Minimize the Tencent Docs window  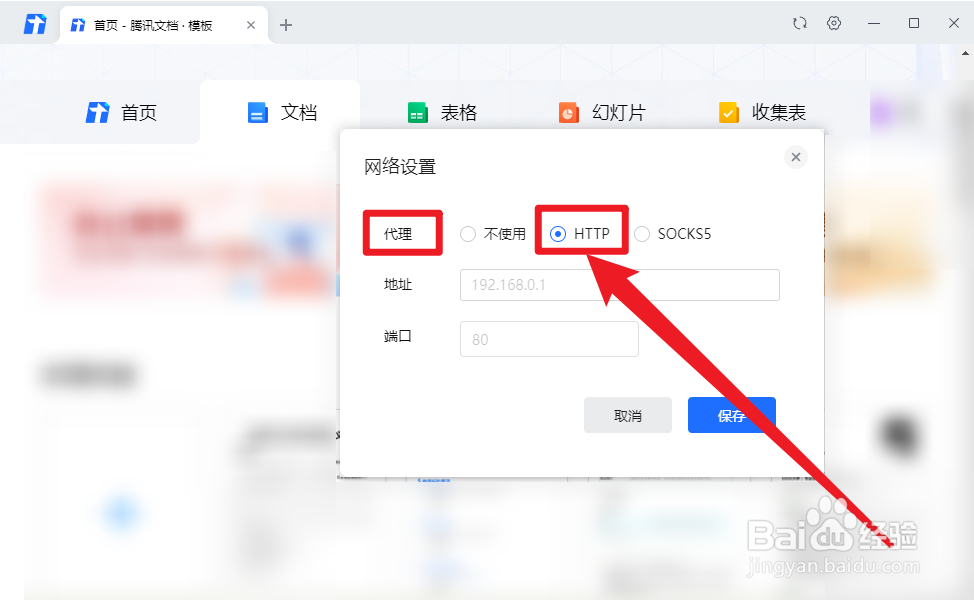pos(874,24)
